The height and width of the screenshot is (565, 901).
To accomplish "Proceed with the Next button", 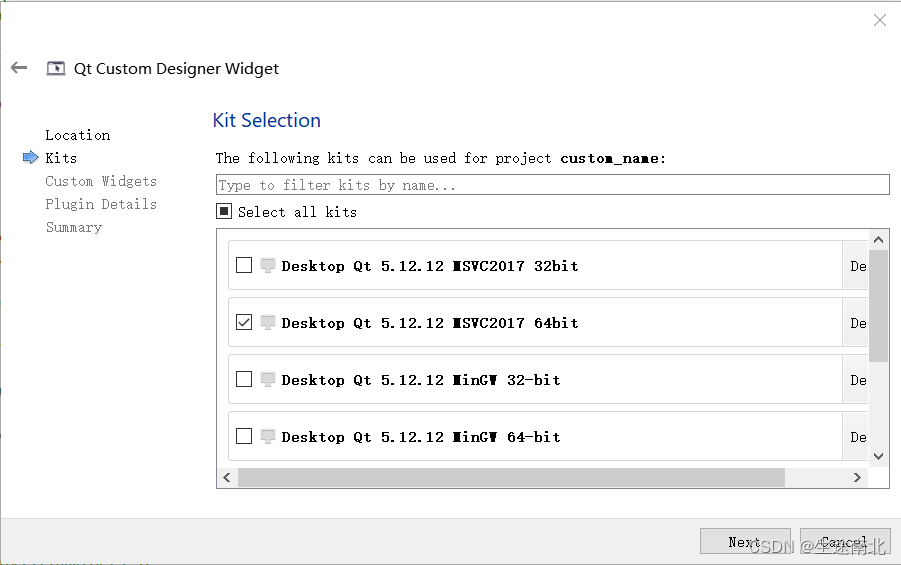I will pos(745,541).
